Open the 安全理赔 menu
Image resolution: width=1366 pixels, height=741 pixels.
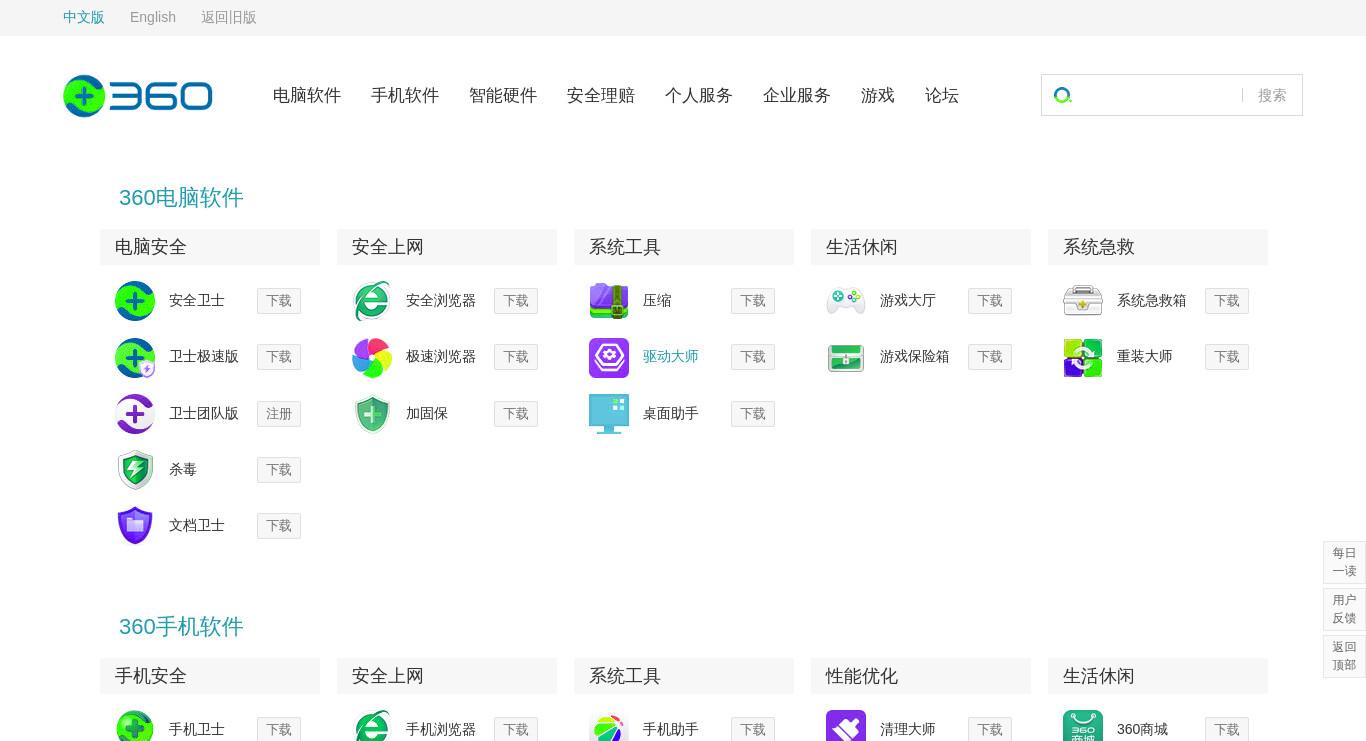[601, 95]
